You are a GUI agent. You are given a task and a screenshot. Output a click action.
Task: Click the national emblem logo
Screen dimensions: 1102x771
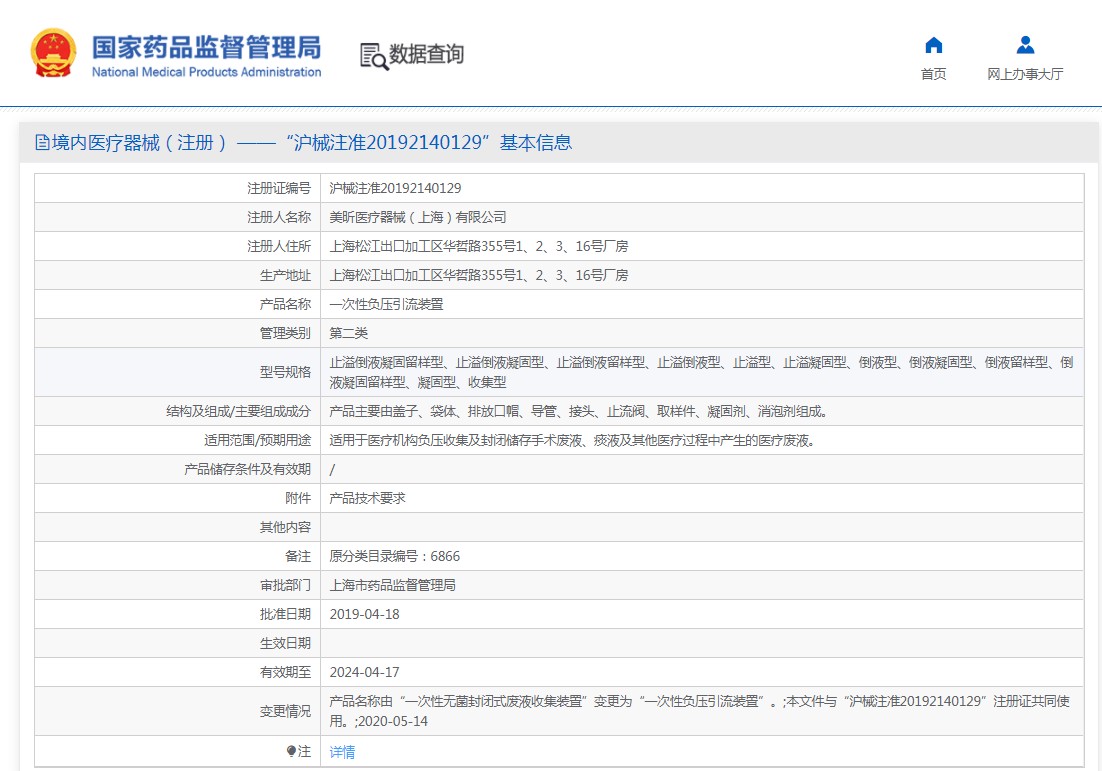[x=53, y=53]
